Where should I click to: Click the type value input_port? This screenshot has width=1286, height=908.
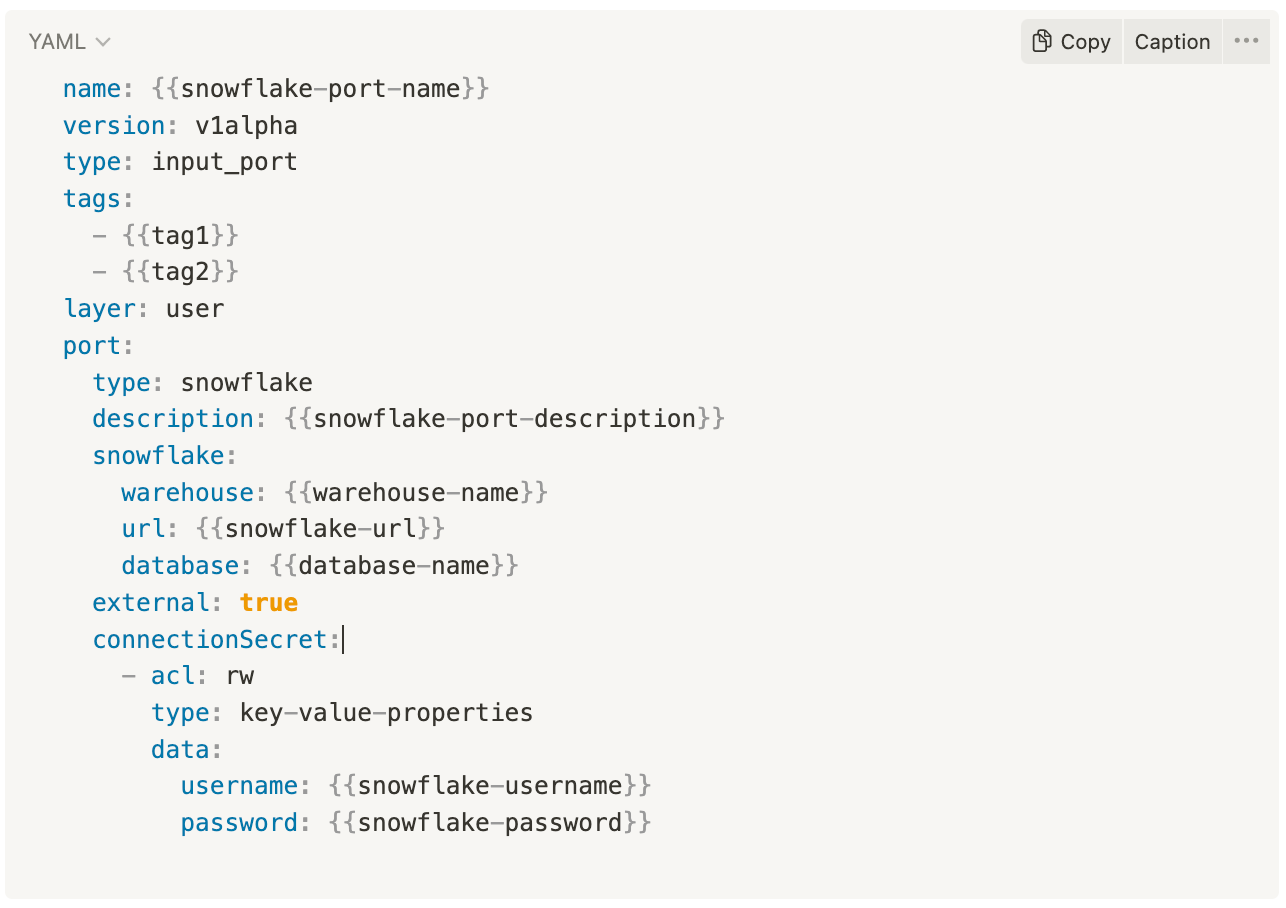(222, 161)
